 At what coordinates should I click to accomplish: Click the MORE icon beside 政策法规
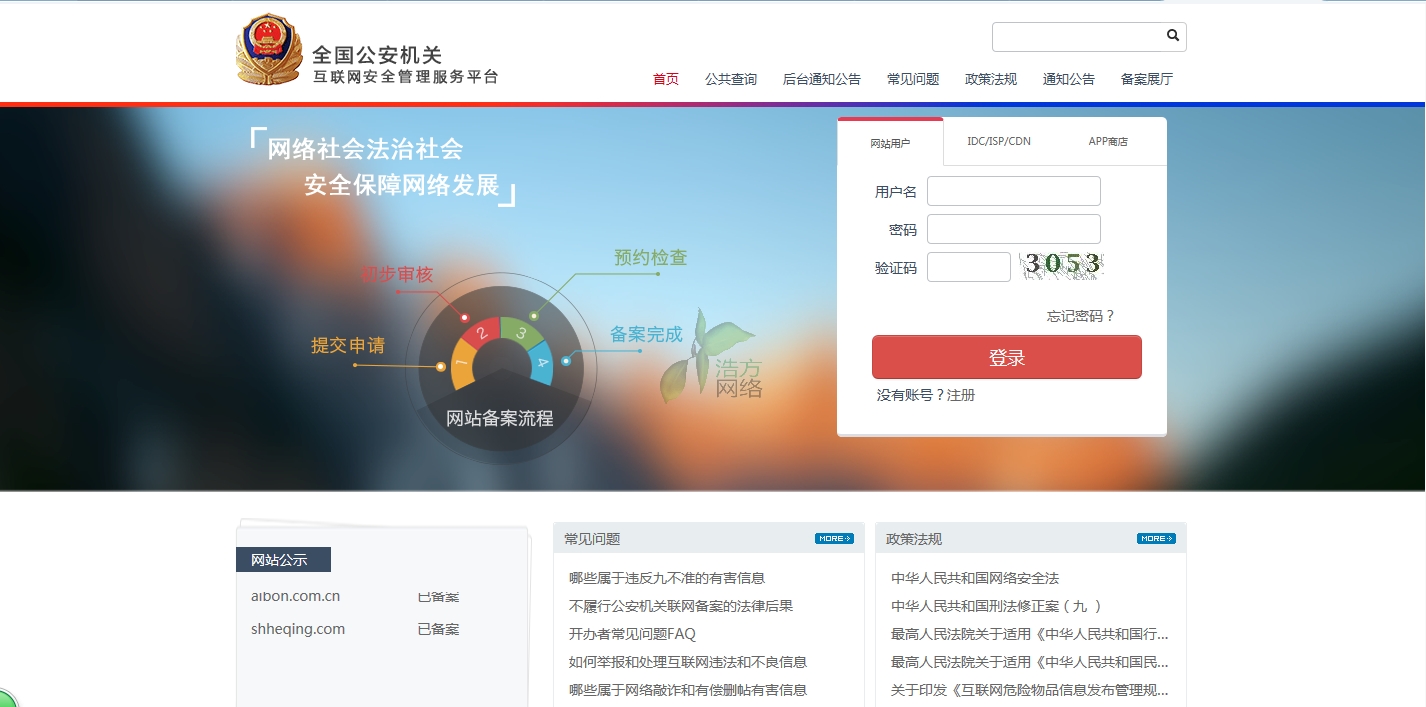[x=1156, y=539]
